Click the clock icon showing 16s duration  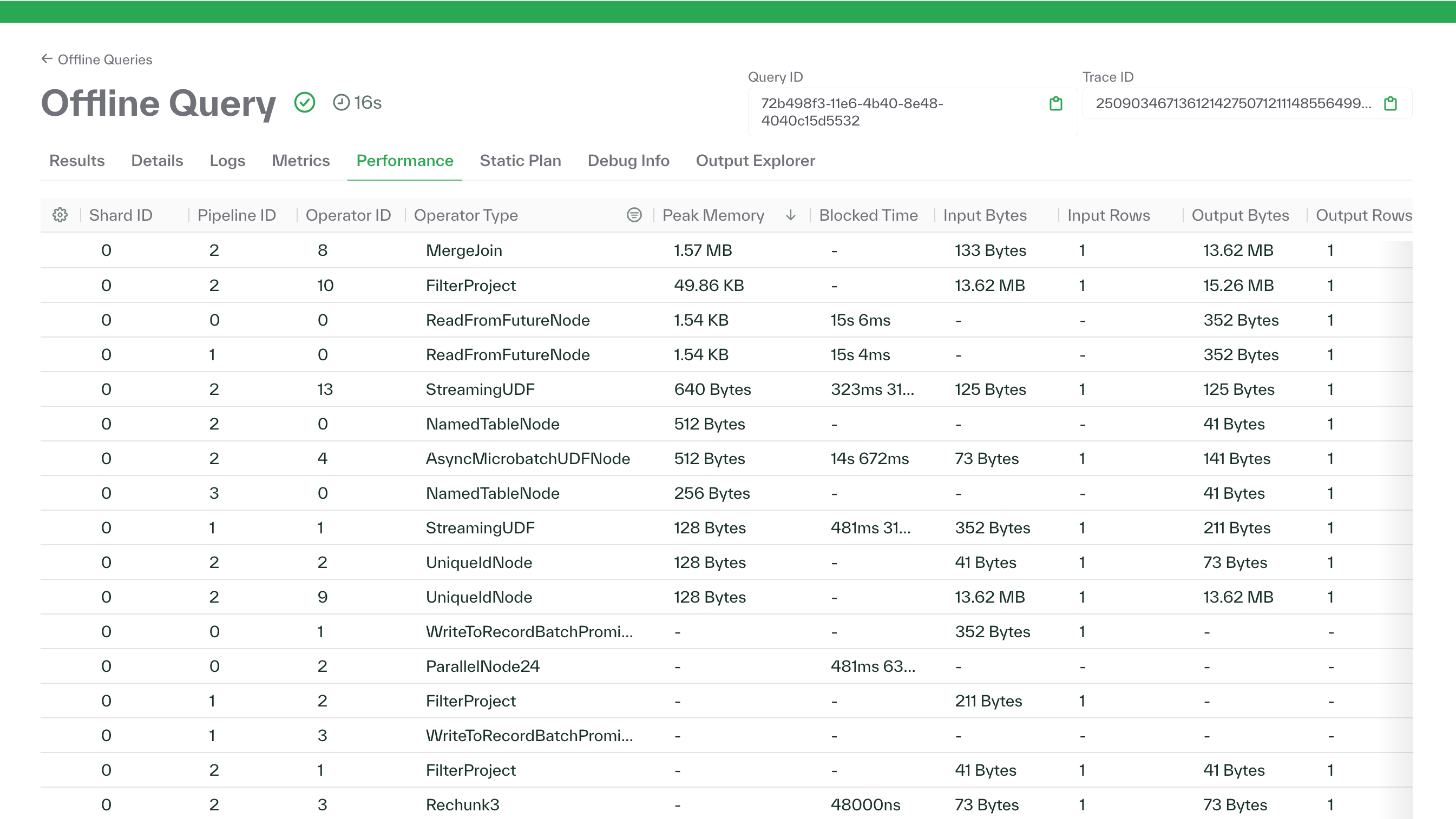coord(342,102)
